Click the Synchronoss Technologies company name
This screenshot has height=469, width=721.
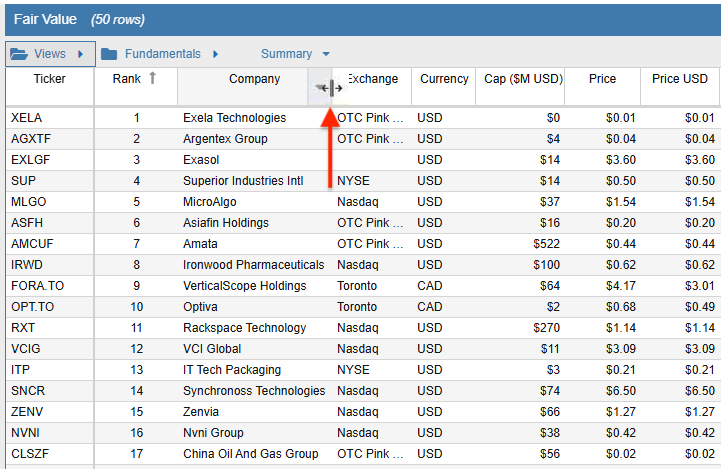click(254, 391)
